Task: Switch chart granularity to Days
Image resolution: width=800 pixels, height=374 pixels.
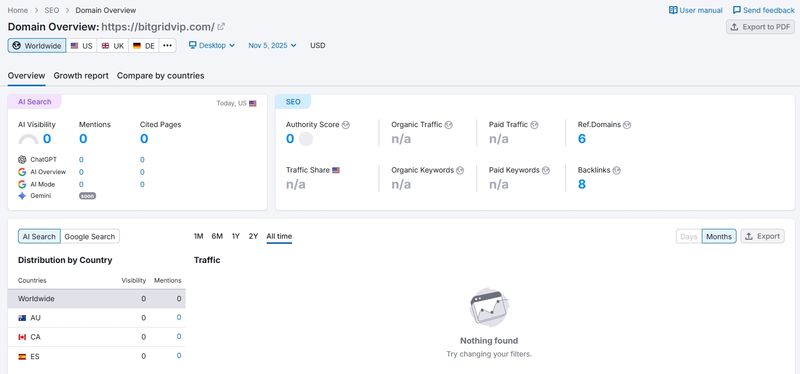Action: pos(689,236)
